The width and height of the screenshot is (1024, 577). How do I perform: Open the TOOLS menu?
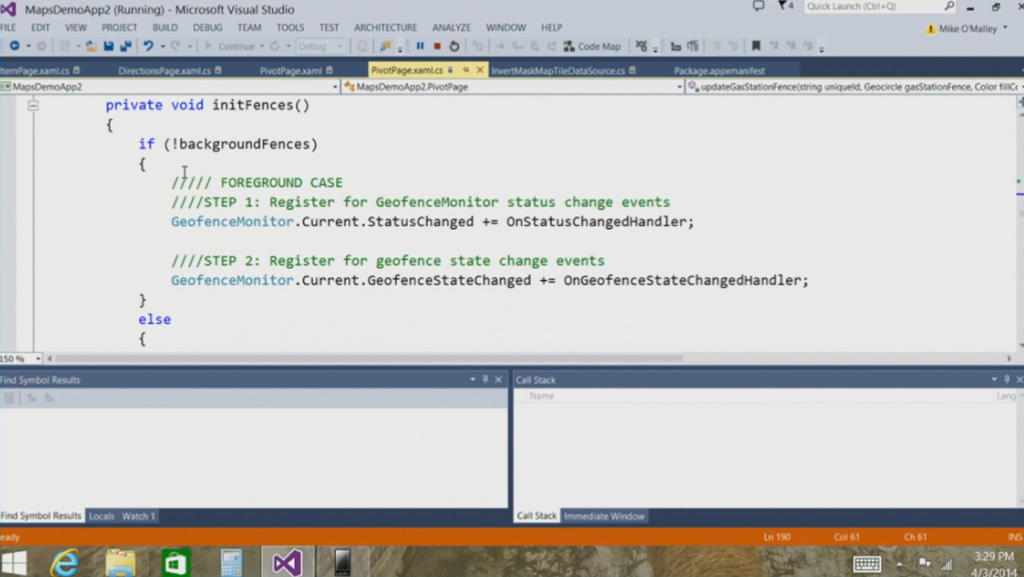pos(290,27)
